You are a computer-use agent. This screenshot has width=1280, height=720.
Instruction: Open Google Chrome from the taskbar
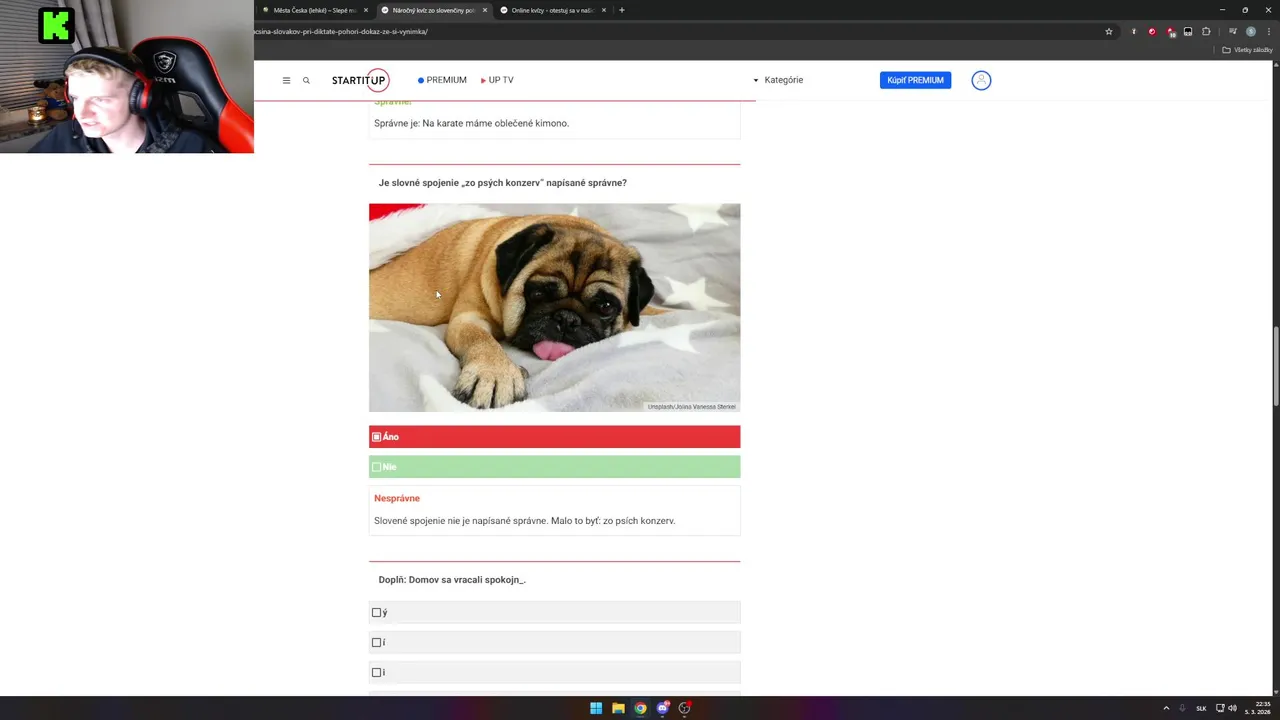[x=640, y=708]
